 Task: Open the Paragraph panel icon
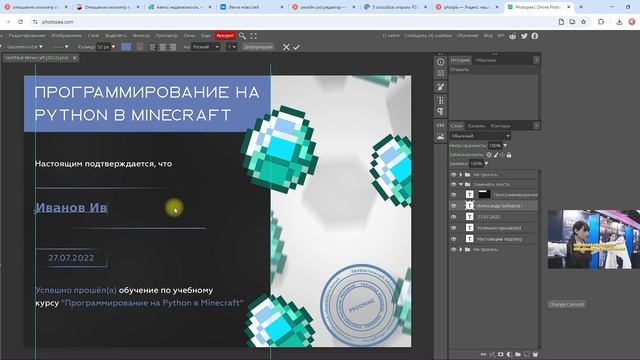coord(440,111)
